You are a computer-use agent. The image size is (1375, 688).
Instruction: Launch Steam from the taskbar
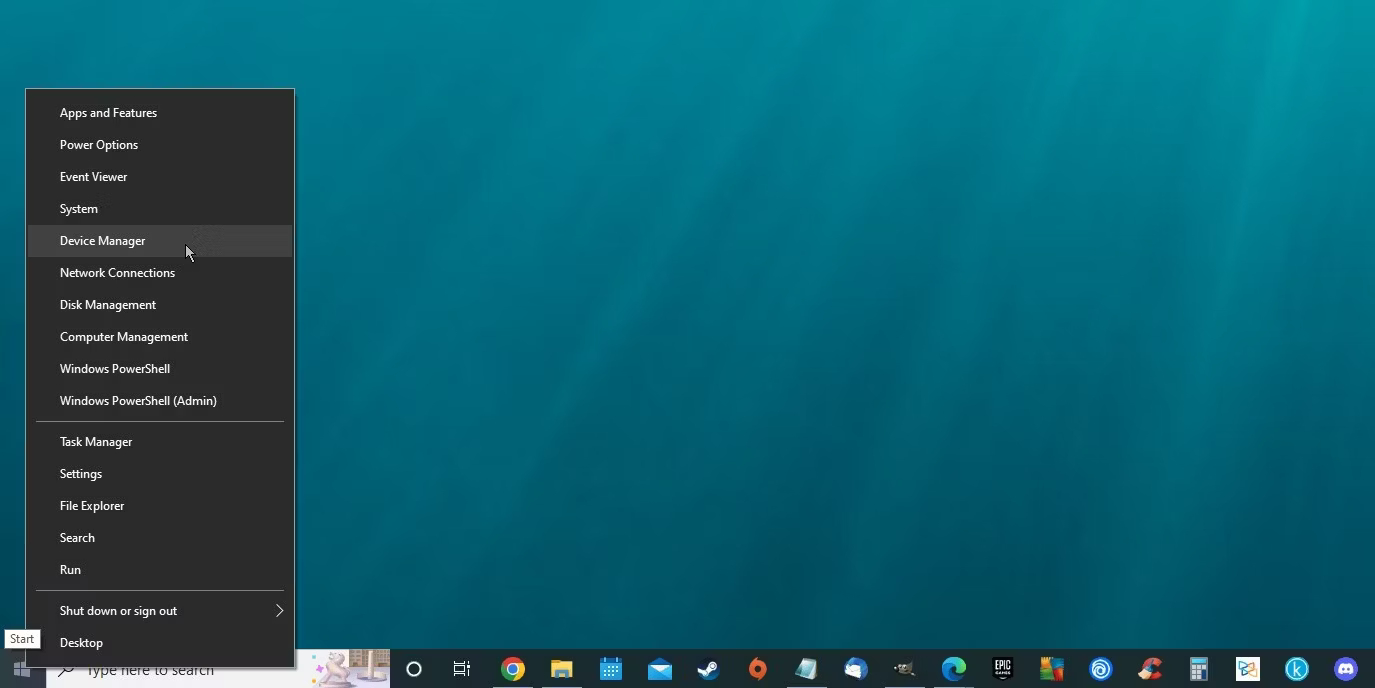[x=709, y=669]
